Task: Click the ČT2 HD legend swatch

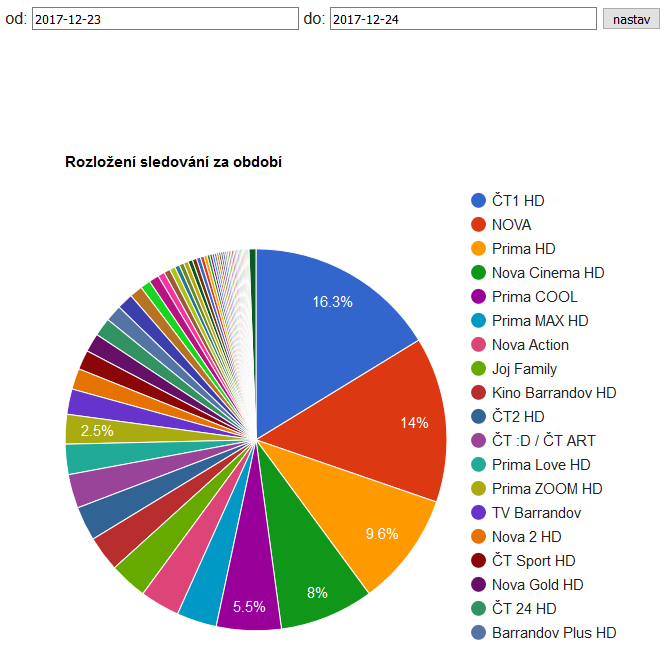Action: [478, 416]
